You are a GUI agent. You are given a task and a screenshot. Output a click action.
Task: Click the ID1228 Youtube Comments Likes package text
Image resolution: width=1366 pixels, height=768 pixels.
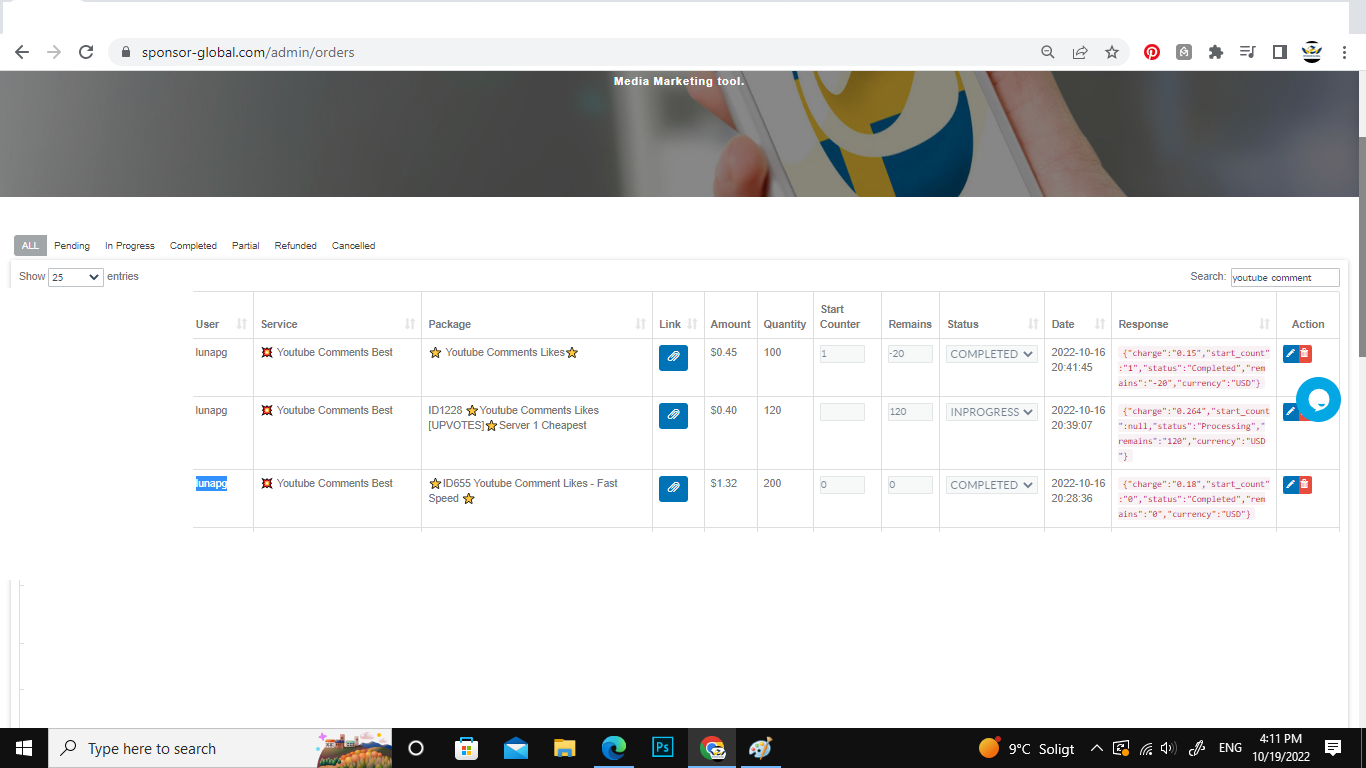point(513,418)
